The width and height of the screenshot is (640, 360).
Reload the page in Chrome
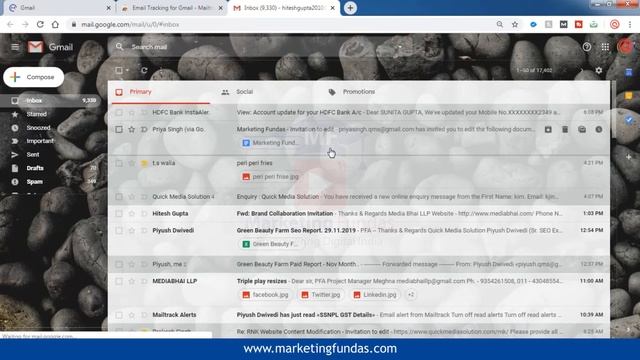pyautogui.click(x=40, y=24)
